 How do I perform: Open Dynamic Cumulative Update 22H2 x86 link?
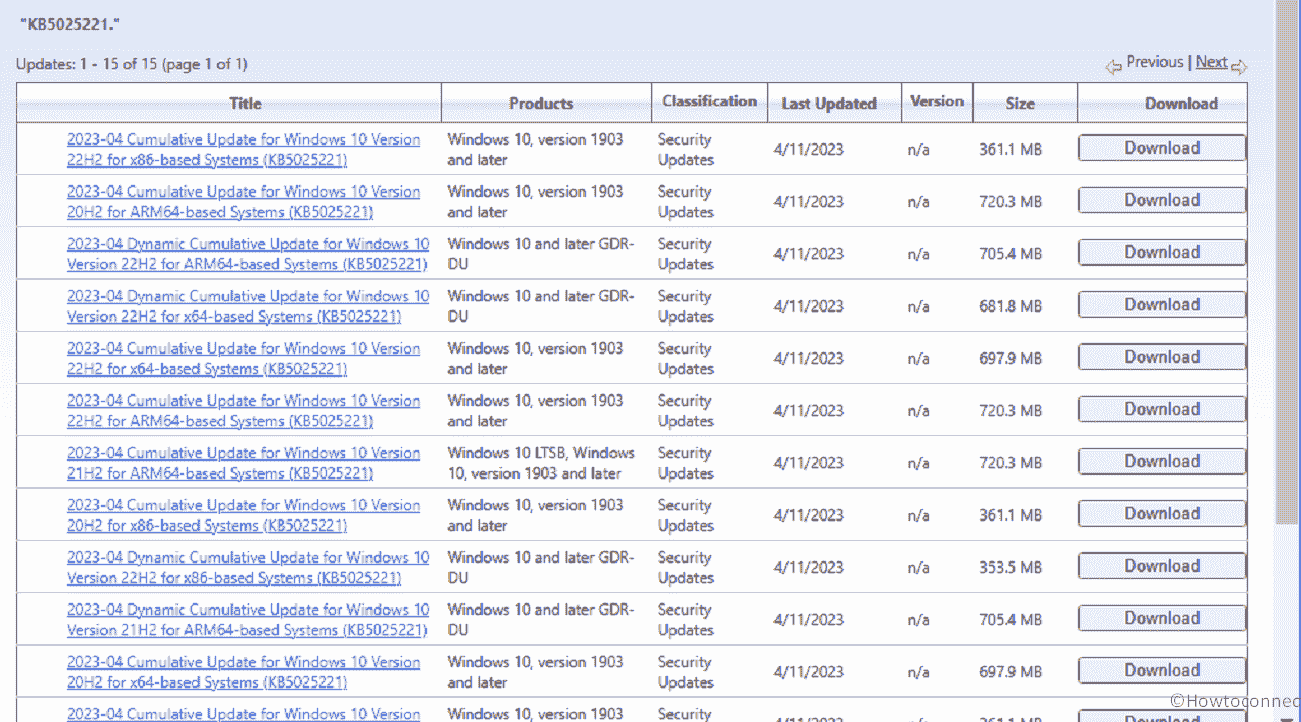(x=248, y=568)
